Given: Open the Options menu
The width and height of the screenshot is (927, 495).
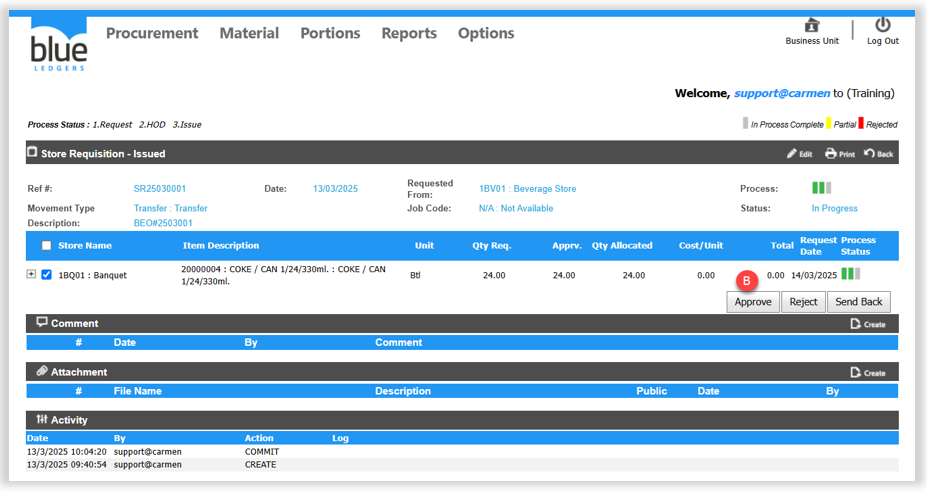Looking at the screenshot, I should pos(486,33).
